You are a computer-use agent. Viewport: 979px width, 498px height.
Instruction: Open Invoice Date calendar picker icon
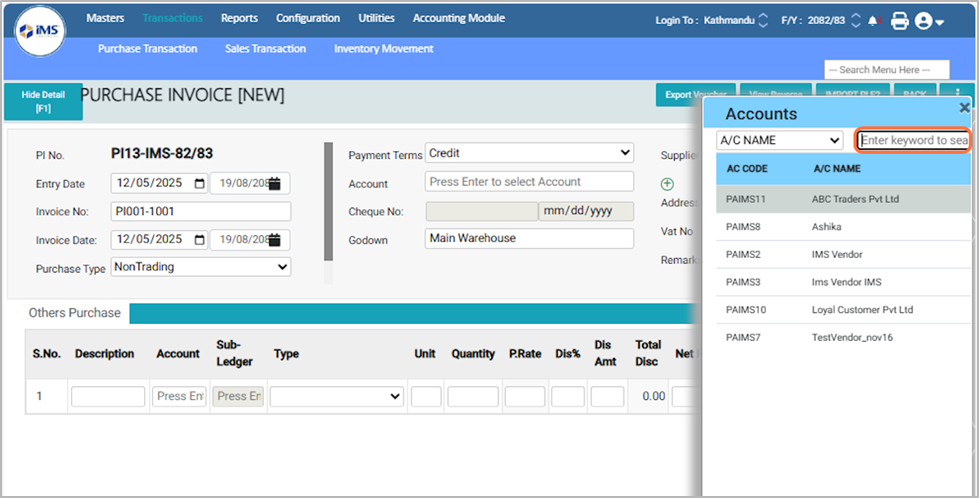coord(200,240)
